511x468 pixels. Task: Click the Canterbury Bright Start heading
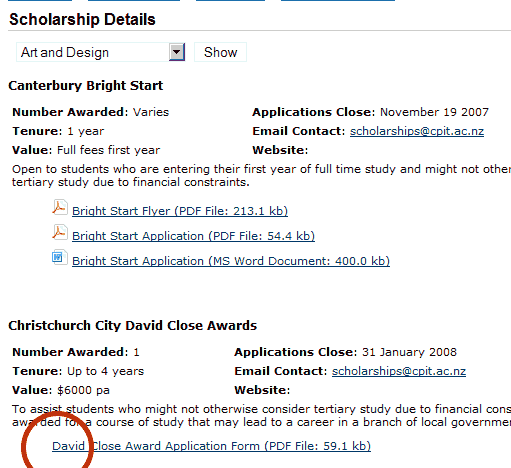tap(86, 86)
